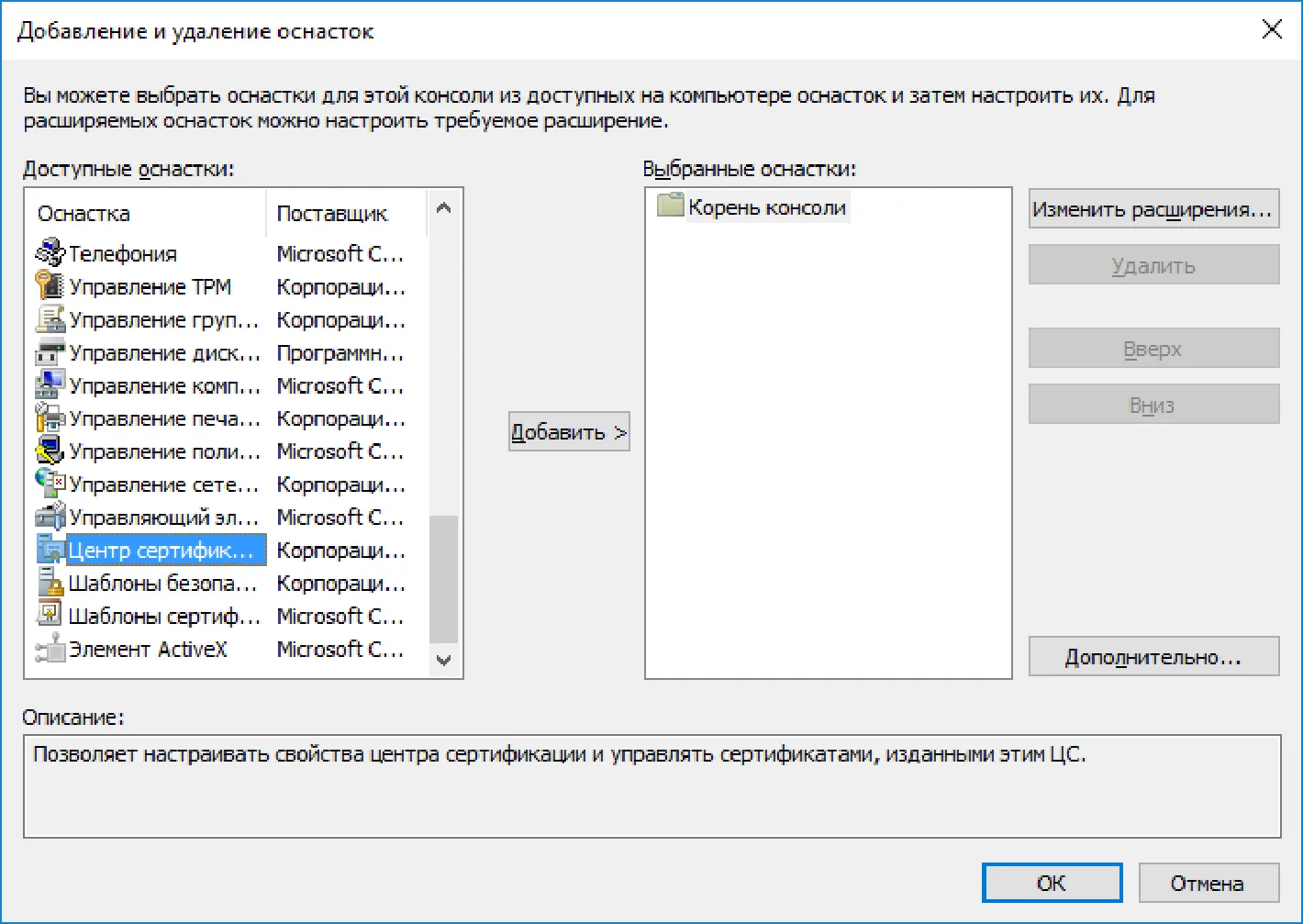The image size is (1303, 924).
Task: Confirm with the ОК button
Action: 1052,883
